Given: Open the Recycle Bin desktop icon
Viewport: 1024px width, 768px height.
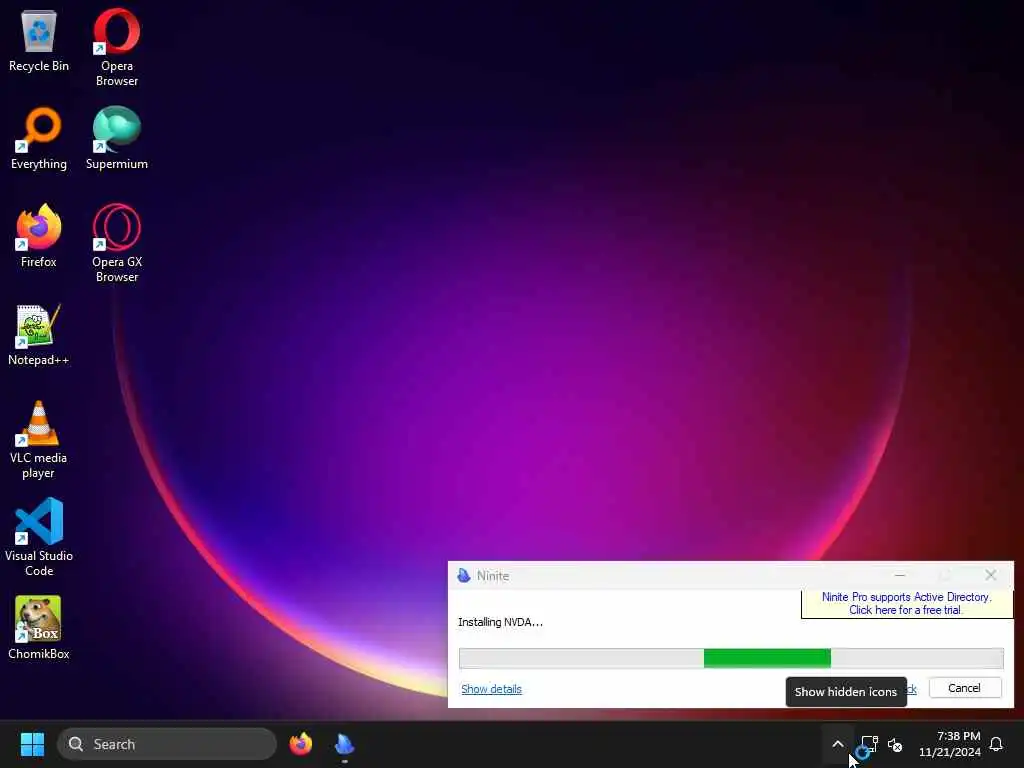Looking at the screenshot, I should tap(39, 41).
